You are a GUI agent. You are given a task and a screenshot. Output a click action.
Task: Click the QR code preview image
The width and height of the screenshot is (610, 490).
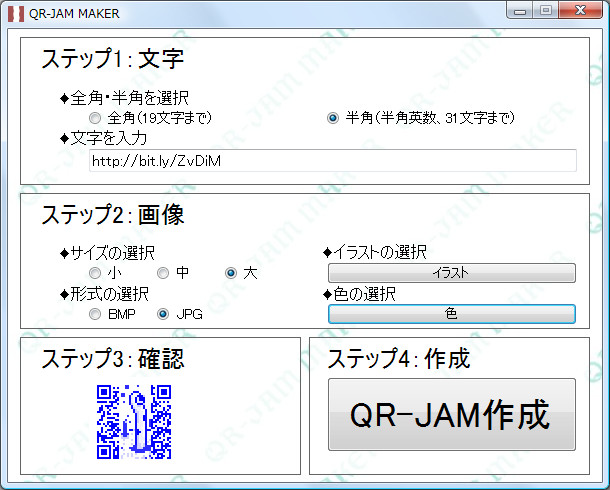click(x=134, y=422)
